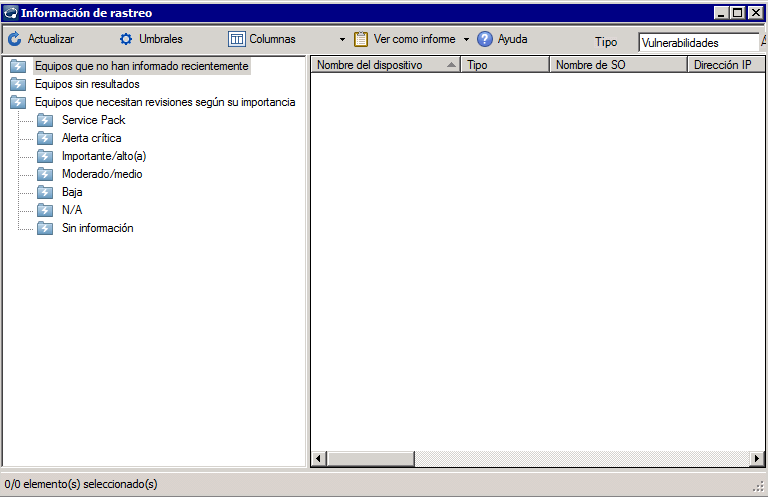Open the Tipo combo box showing Vulnerabilidades
Screen dimensions: 768x497
point(699,43)
